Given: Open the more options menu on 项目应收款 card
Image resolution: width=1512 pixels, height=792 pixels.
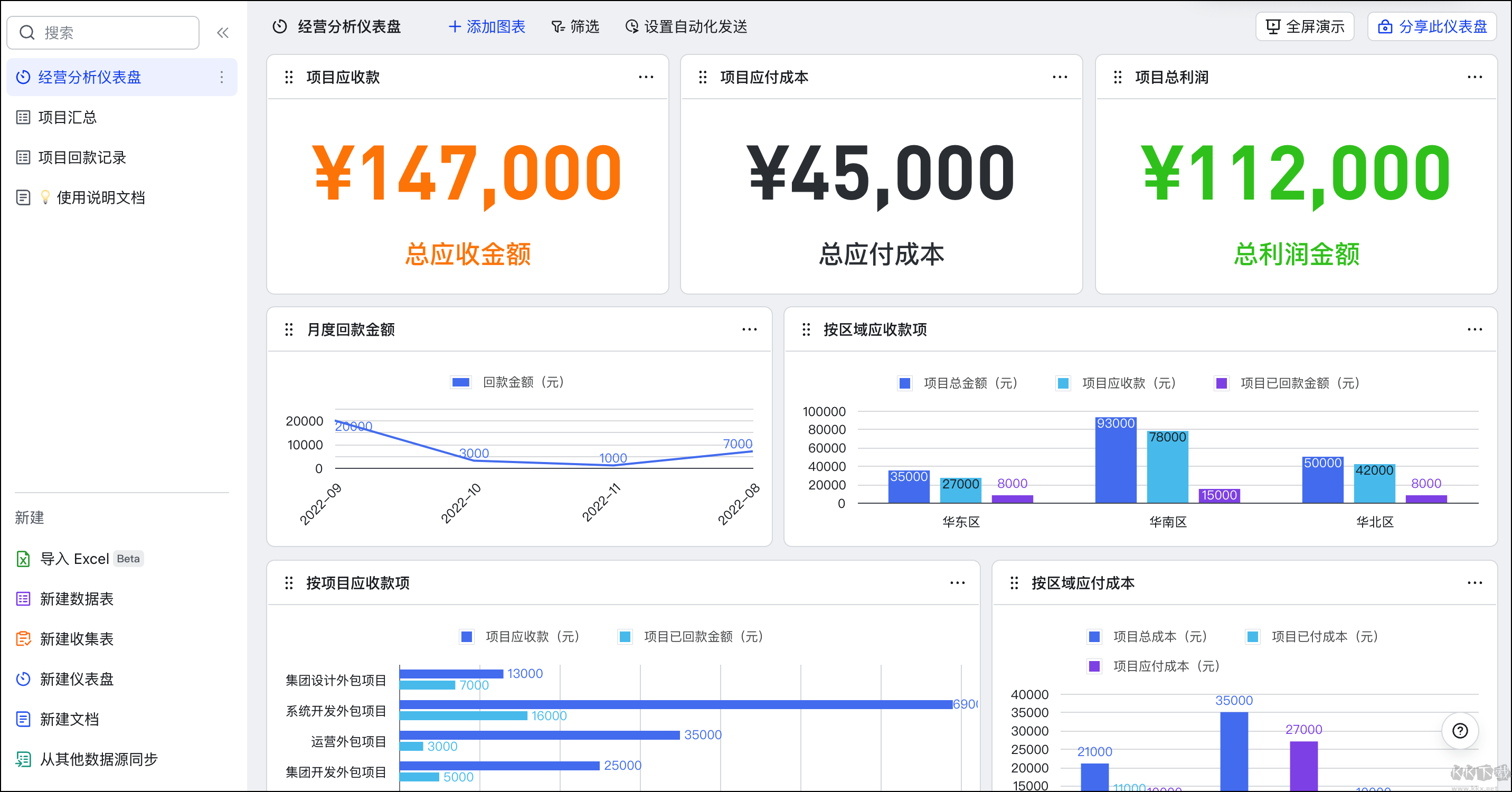Looking at the screenshot, I should (x=646, y=77).
